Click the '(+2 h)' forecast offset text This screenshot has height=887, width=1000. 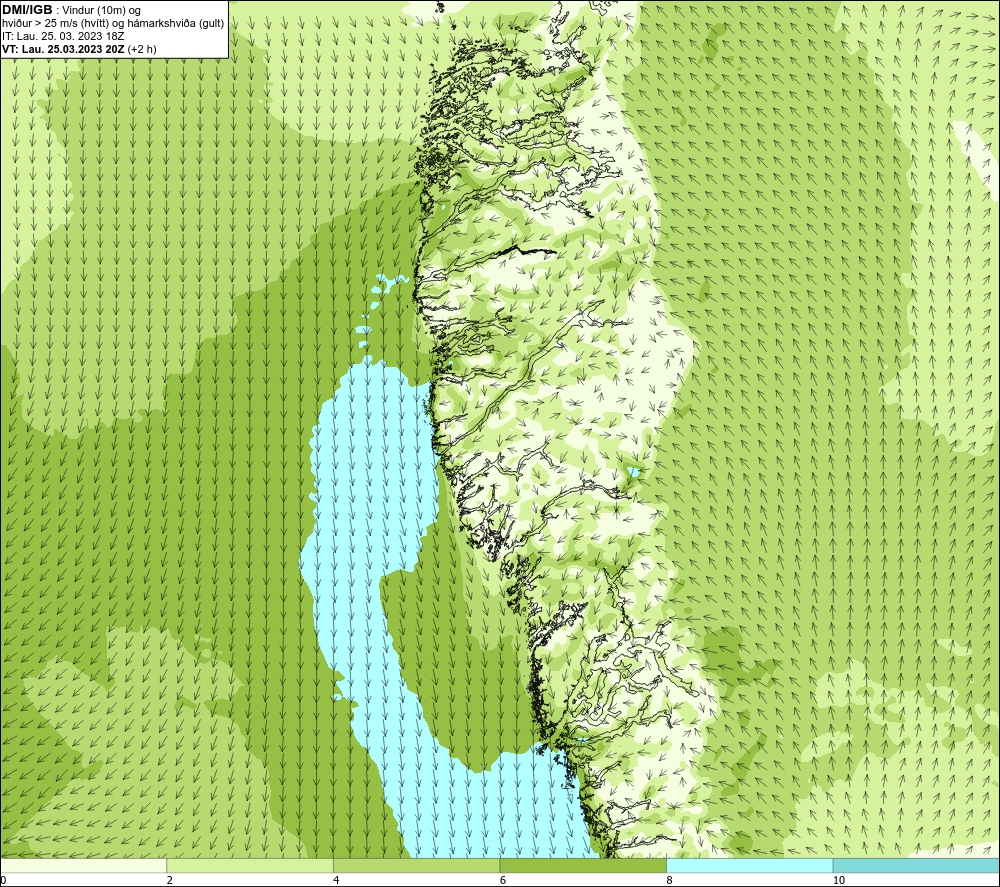(142, 48)
